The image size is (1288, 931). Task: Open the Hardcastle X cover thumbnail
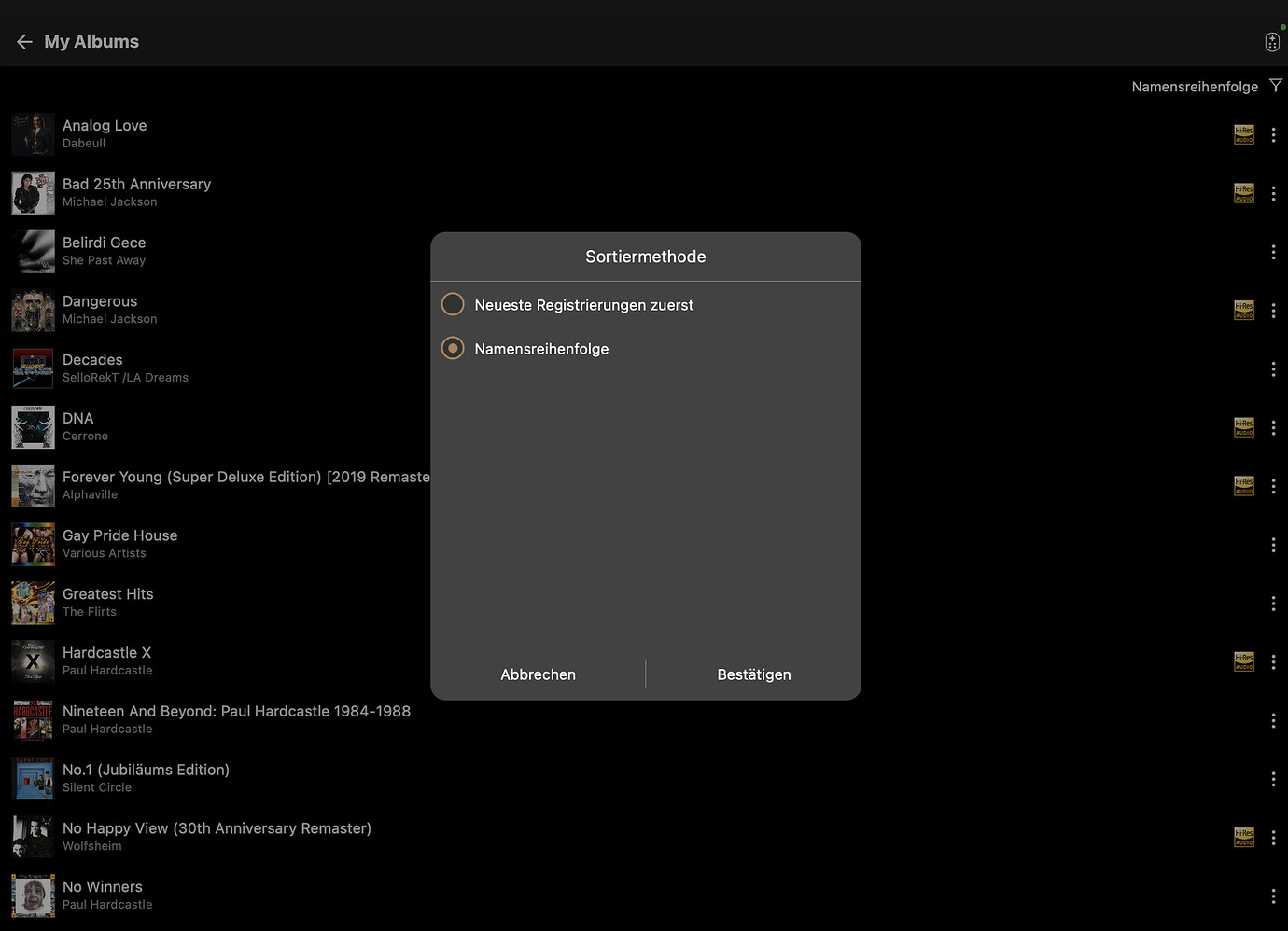(33, 661)
